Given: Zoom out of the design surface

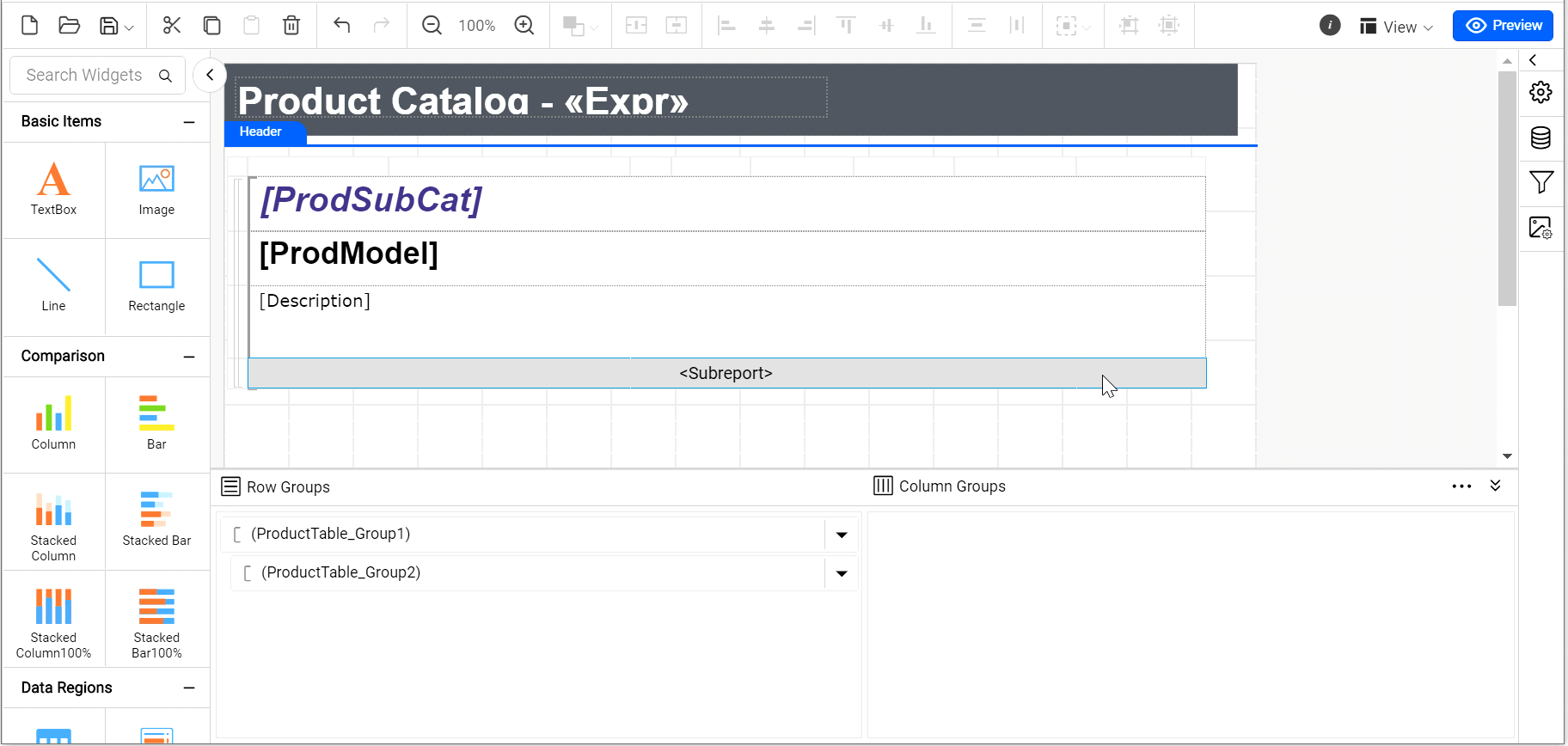Looking at the screenshot, I should (x=432, y=25).
